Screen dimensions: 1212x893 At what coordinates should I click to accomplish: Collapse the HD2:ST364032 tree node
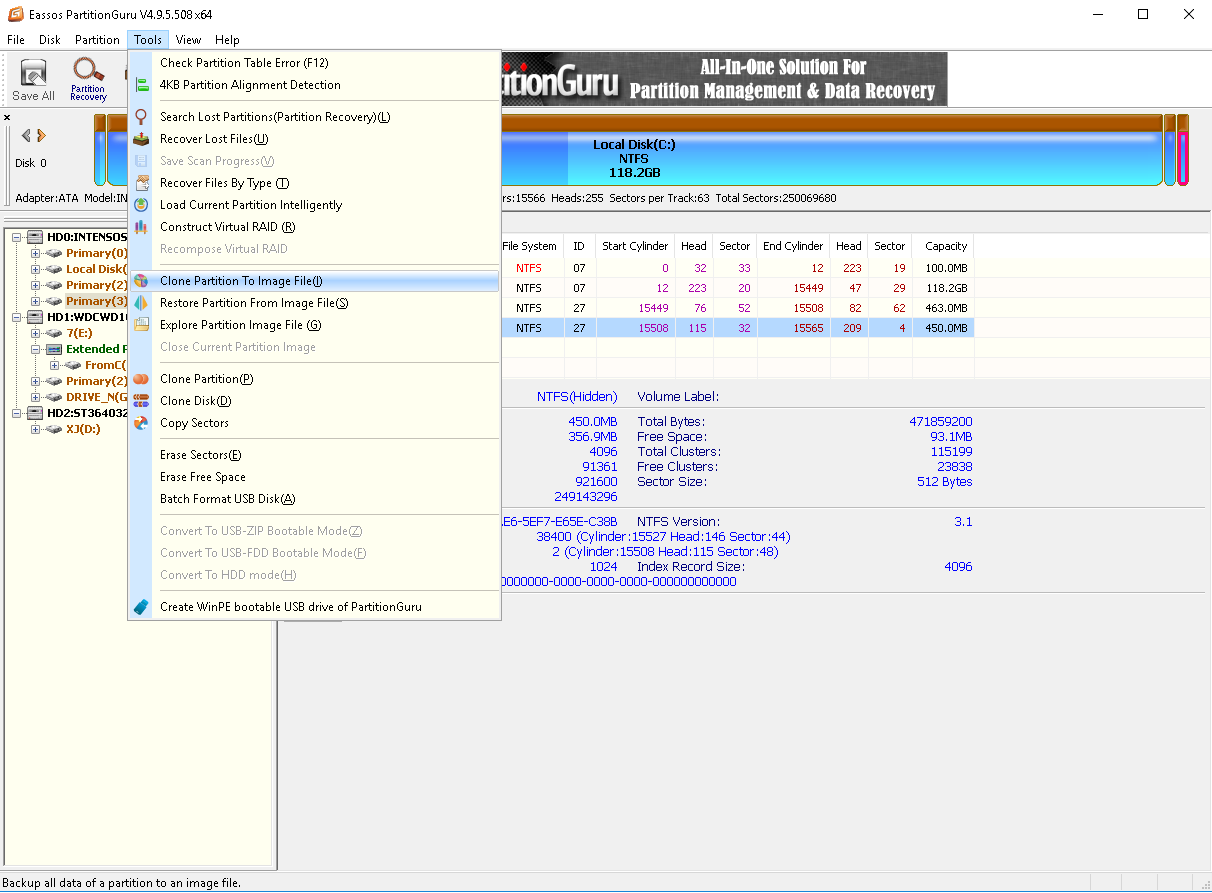pyautogui.click(x=17, y=413)
